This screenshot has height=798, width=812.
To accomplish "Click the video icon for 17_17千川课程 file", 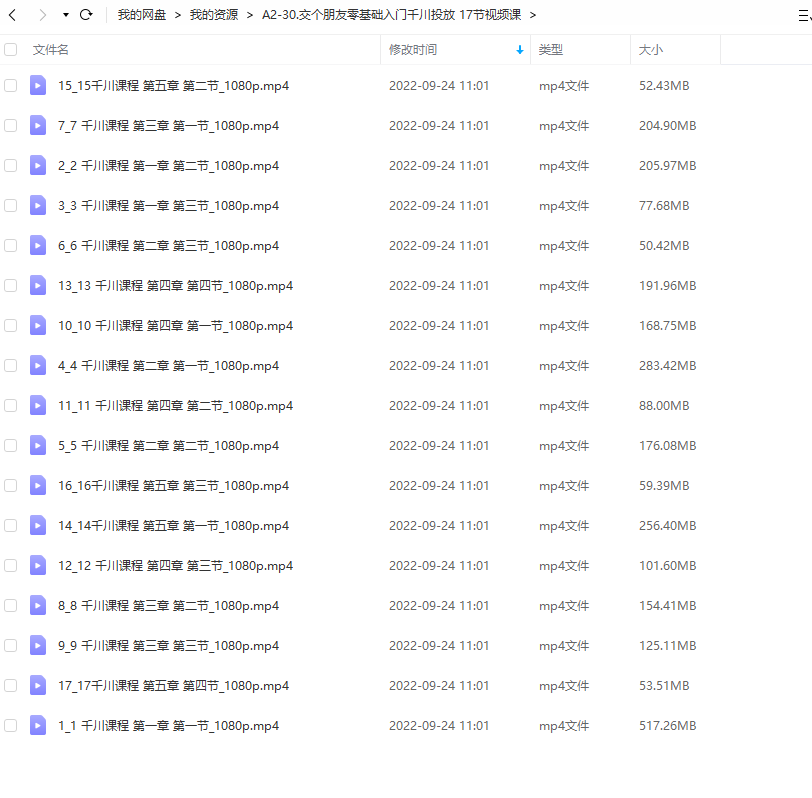I will tap(38, 686).
